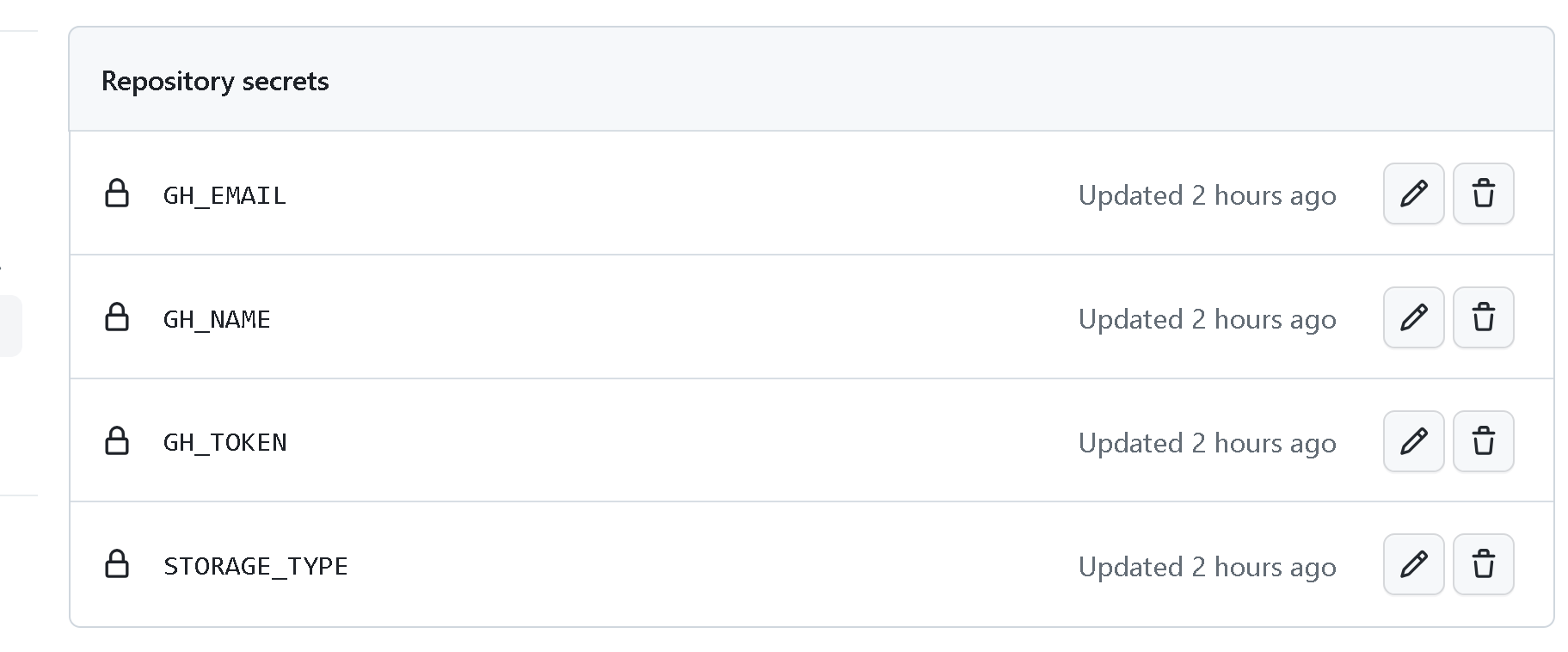This screenshot has width=1568, height=652.
Task: Click the GH_EMAIL updated timestamp
Action: pyautogui.click(x=1207, y=196)
